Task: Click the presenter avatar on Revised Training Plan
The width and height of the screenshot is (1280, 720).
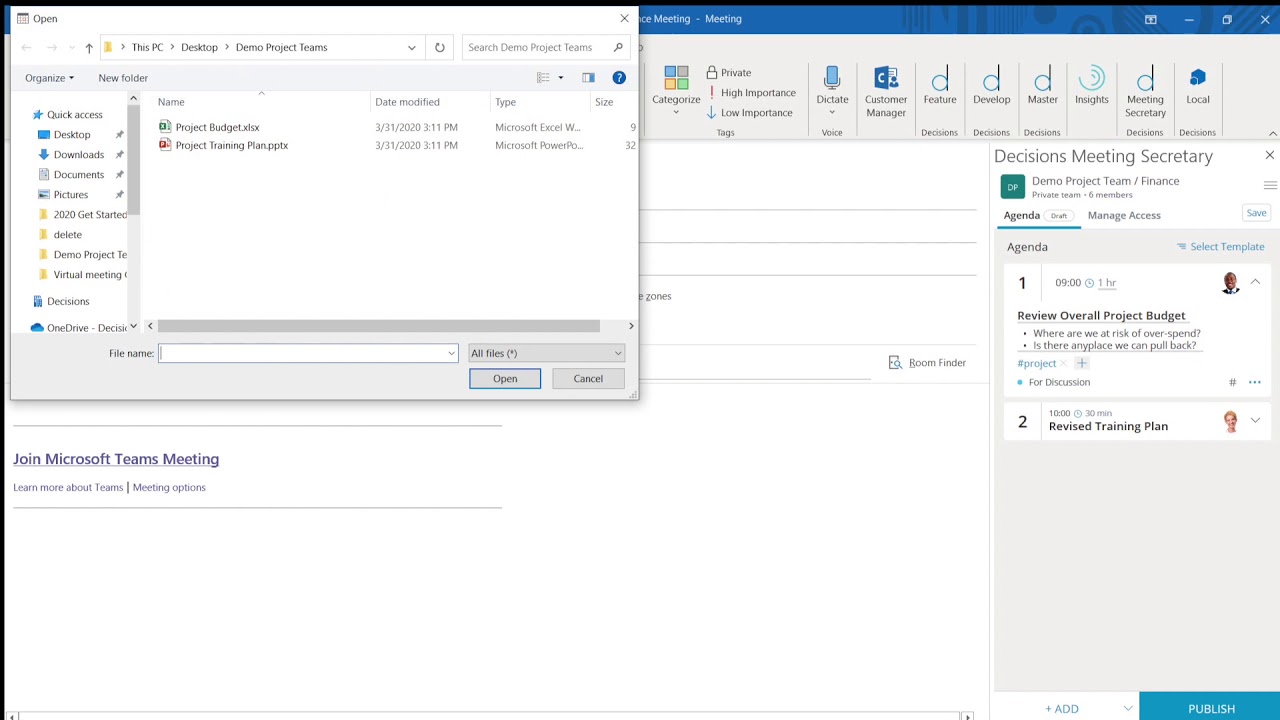Action: (1230, 421)
